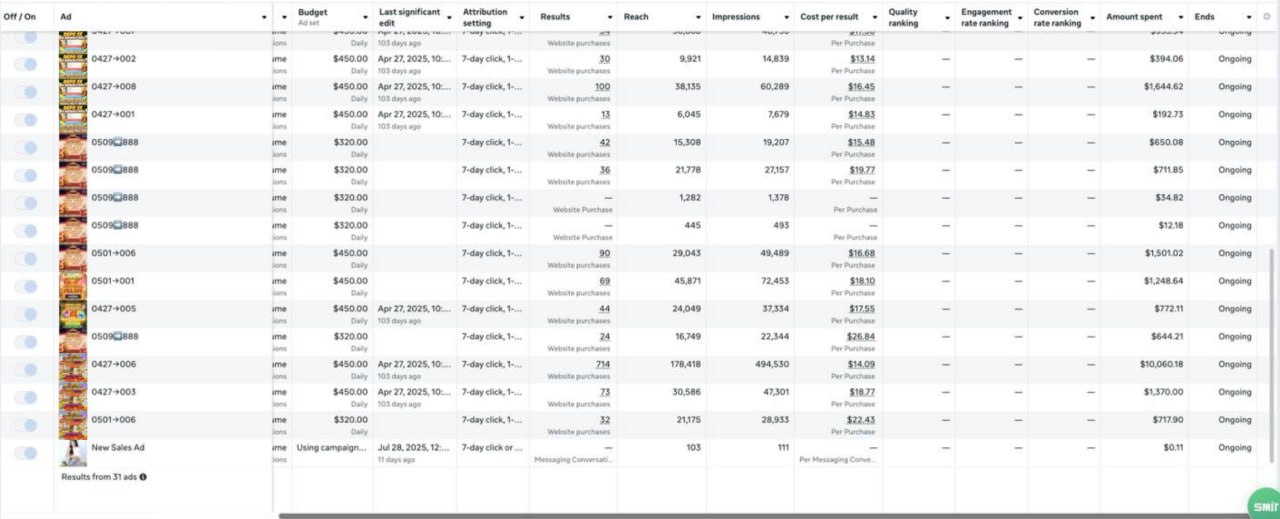Open the Results column dropdown arrow

tap(609, 17)
